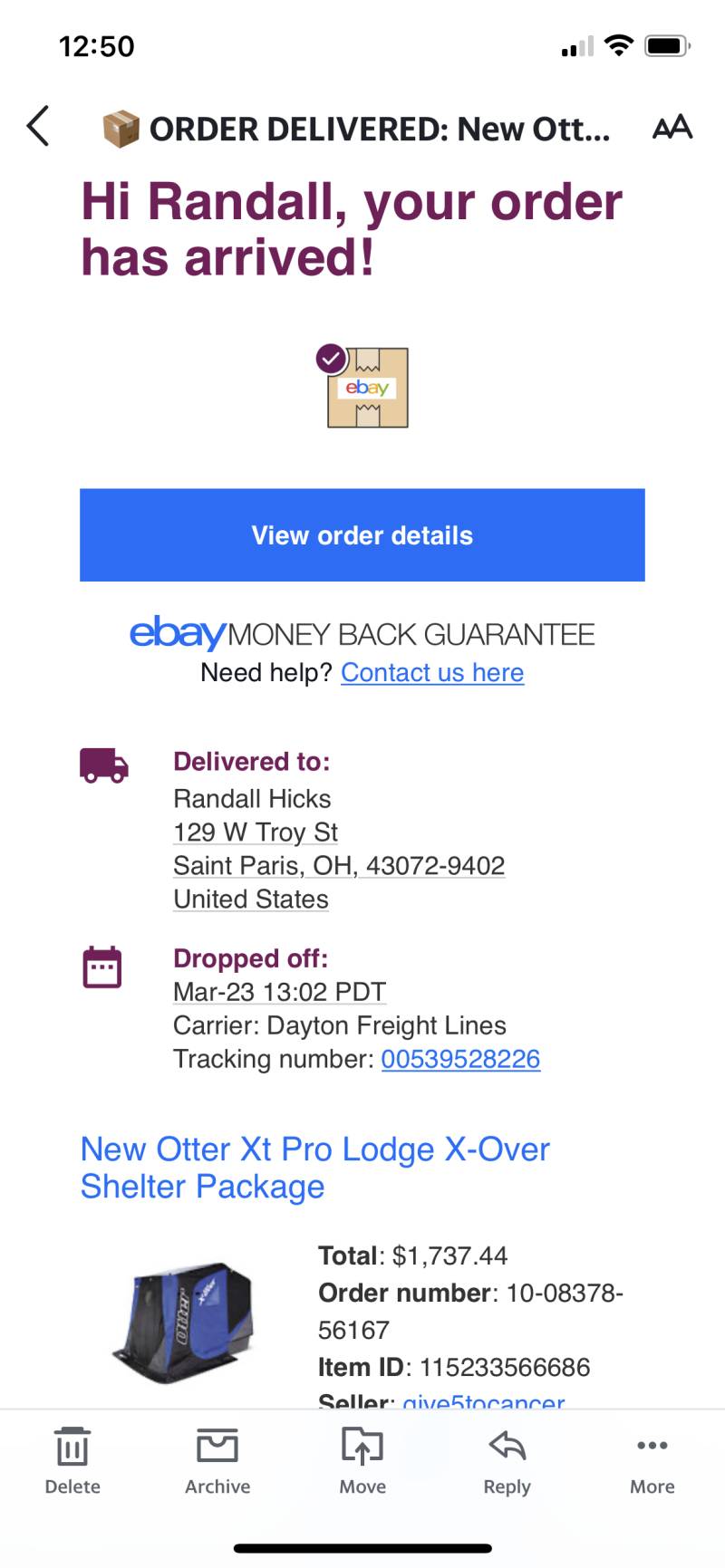Tap the Delete trash icon
Viewport: 725px width, 1568px height.
pyautogui.click(x=72, y=1446)
